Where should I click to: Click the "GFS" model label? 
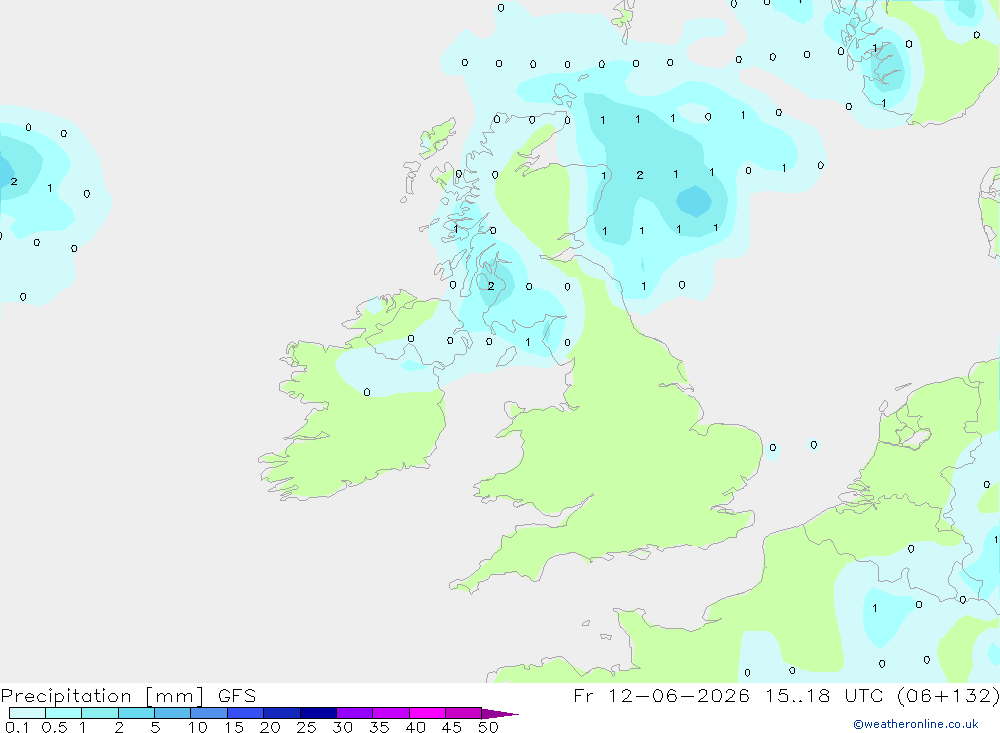click(237, 696)
